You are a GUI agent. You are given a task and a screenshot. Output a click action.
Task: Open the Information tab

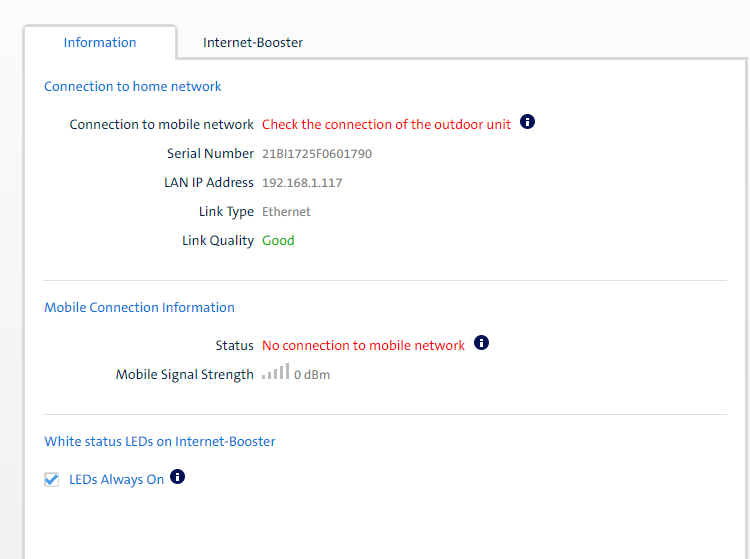coord(100,43)
